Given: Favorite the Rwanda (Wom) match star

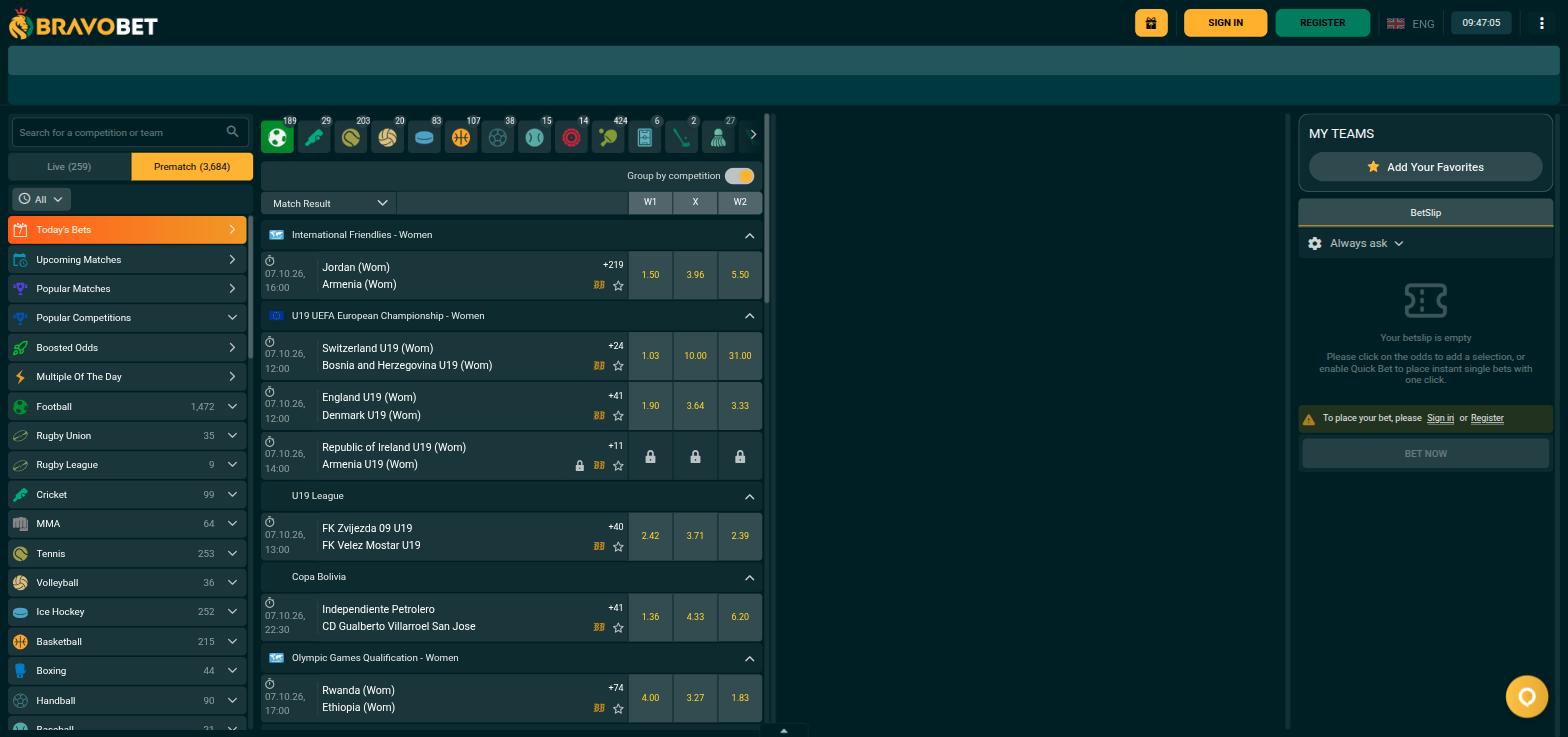Looking at the screenshot, I should (618, 709).
